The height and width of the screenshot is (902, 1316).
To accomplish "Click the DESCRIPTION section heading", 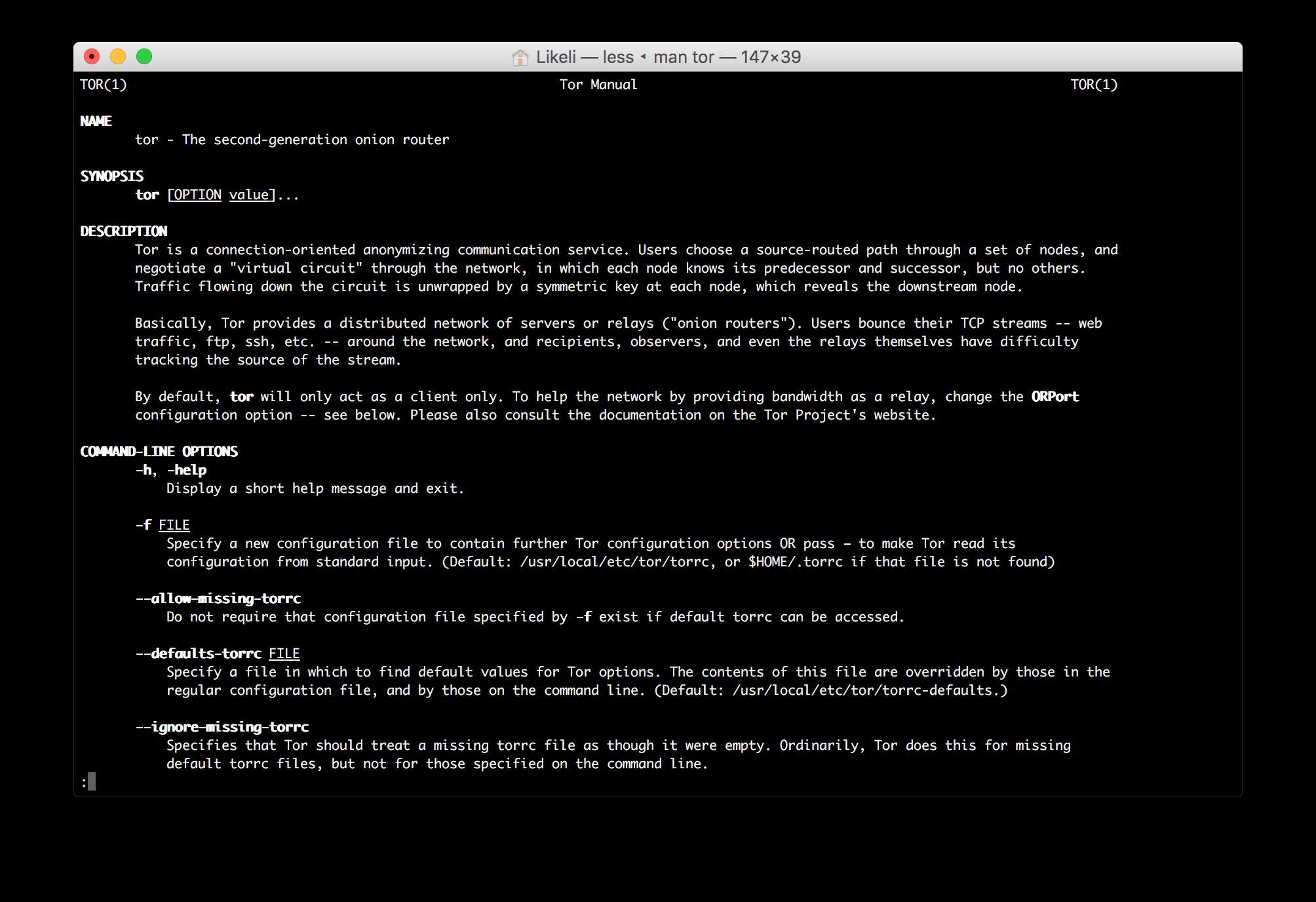I will point(123,231).
